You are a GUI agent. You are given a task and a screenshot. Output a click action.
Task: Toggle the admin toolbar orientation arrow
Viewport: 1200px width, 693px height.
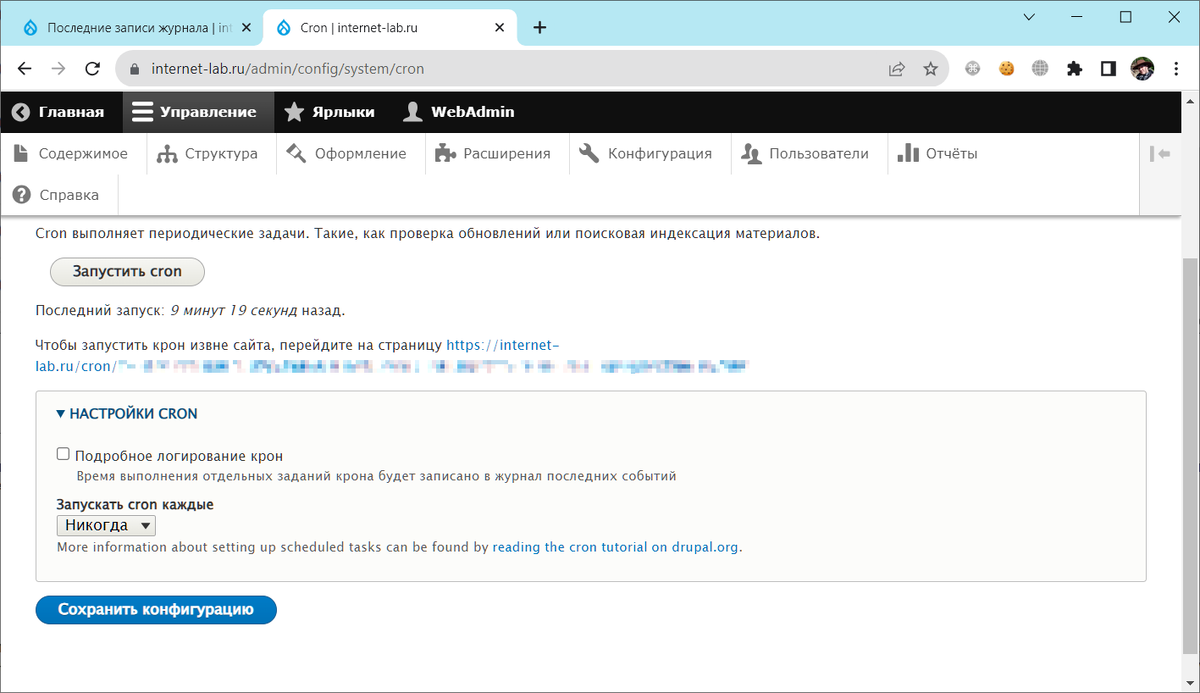pos(1159,152)
